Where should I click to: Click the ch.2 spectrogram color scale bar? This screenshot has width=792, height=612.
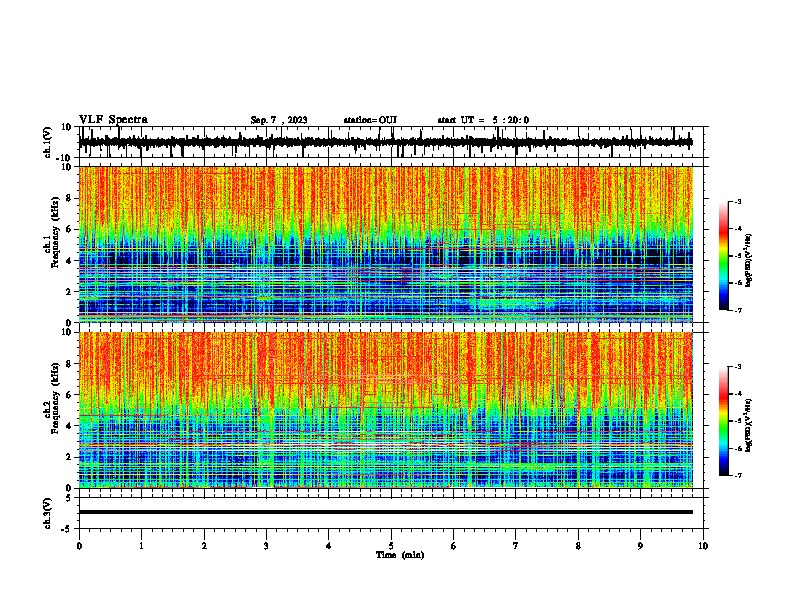pyautogui.click(x=724, y=421)
